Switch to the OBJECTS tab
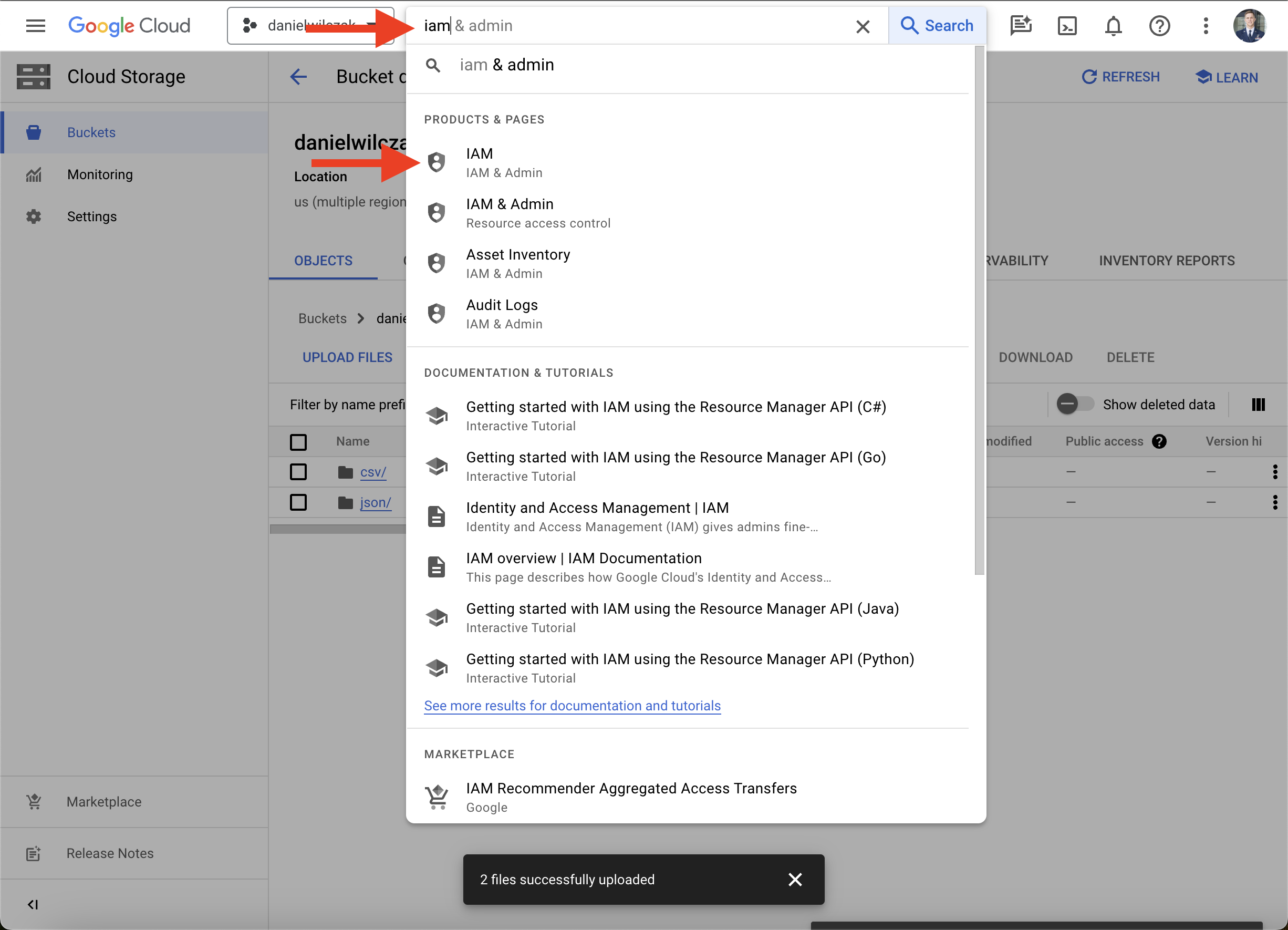Image resolution: width=1288 pixels, height=930 pixels. click(323, 261)
